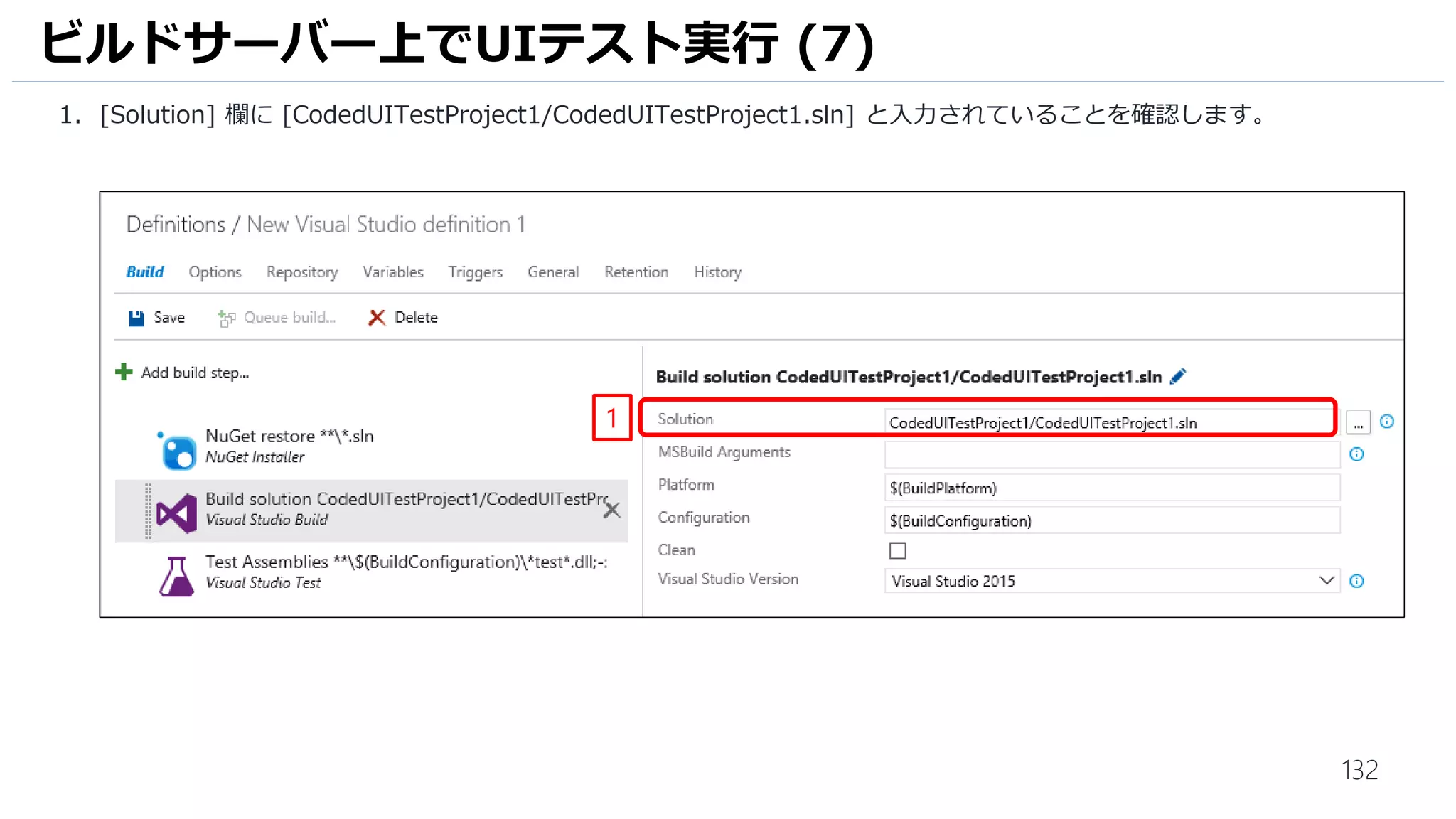
Task: Click the Build solution heading title
Action: tap(909, 377)
